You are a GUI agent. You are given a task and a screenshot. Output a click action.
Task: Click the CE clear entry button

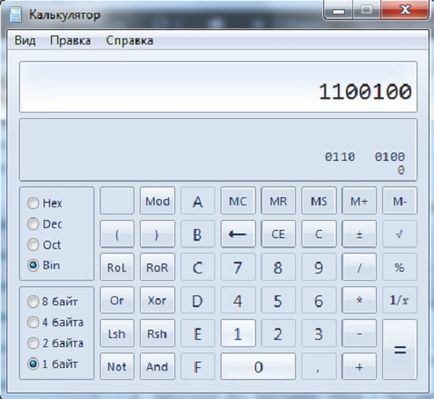pos(278,234)
